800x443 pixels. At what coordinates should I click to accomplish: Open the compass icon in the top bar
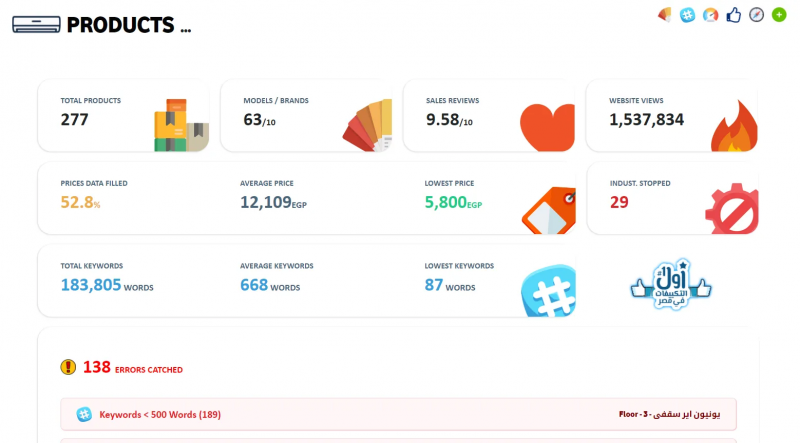point(757,14)
